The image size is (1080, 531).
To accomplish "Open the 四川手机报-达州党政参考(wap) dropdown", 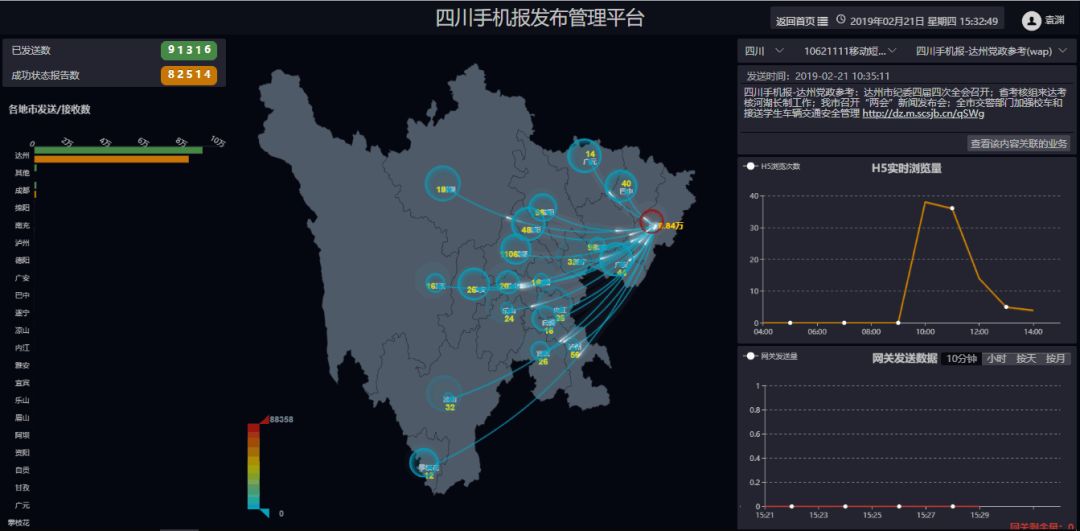I will tap(996, 50).
